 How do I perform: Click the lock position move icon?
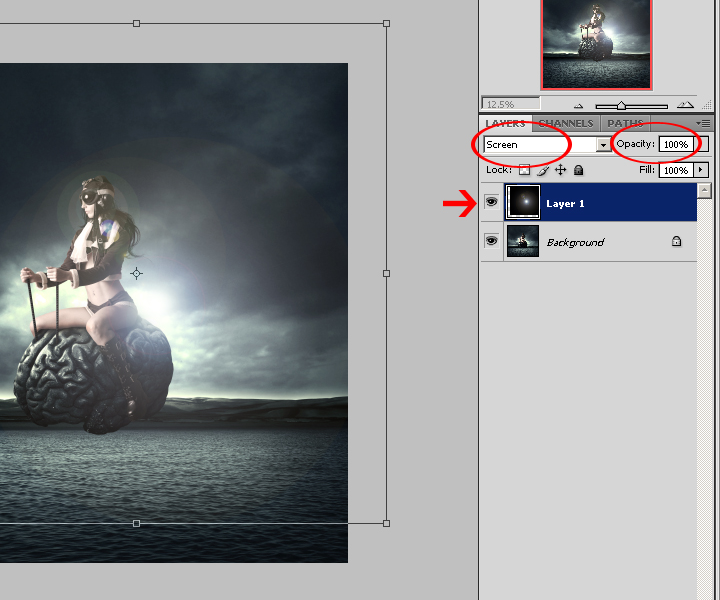click(x=560, y=171)
